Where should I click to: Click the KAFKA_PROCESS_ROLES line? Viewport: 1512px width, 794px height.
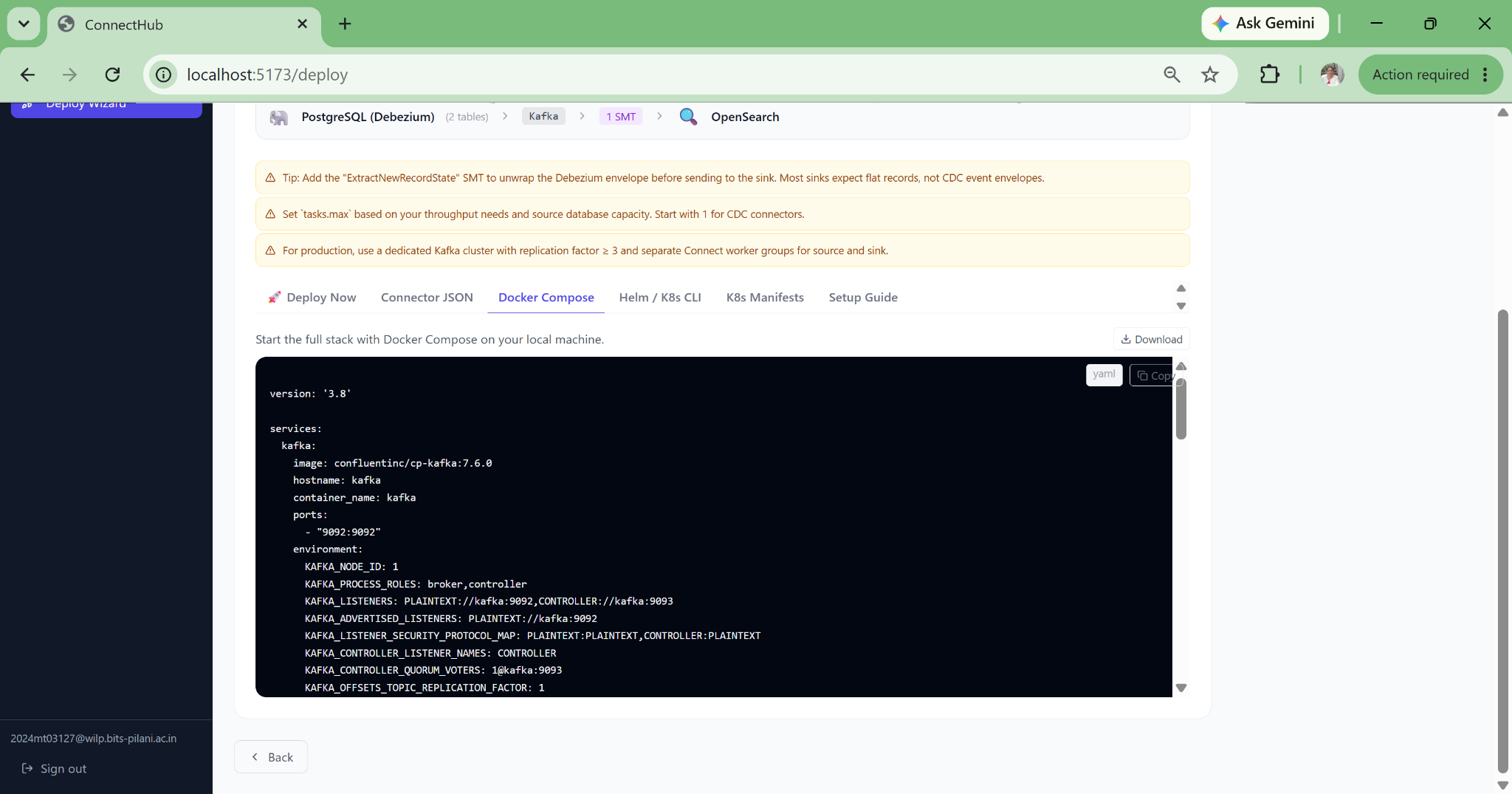416,584
